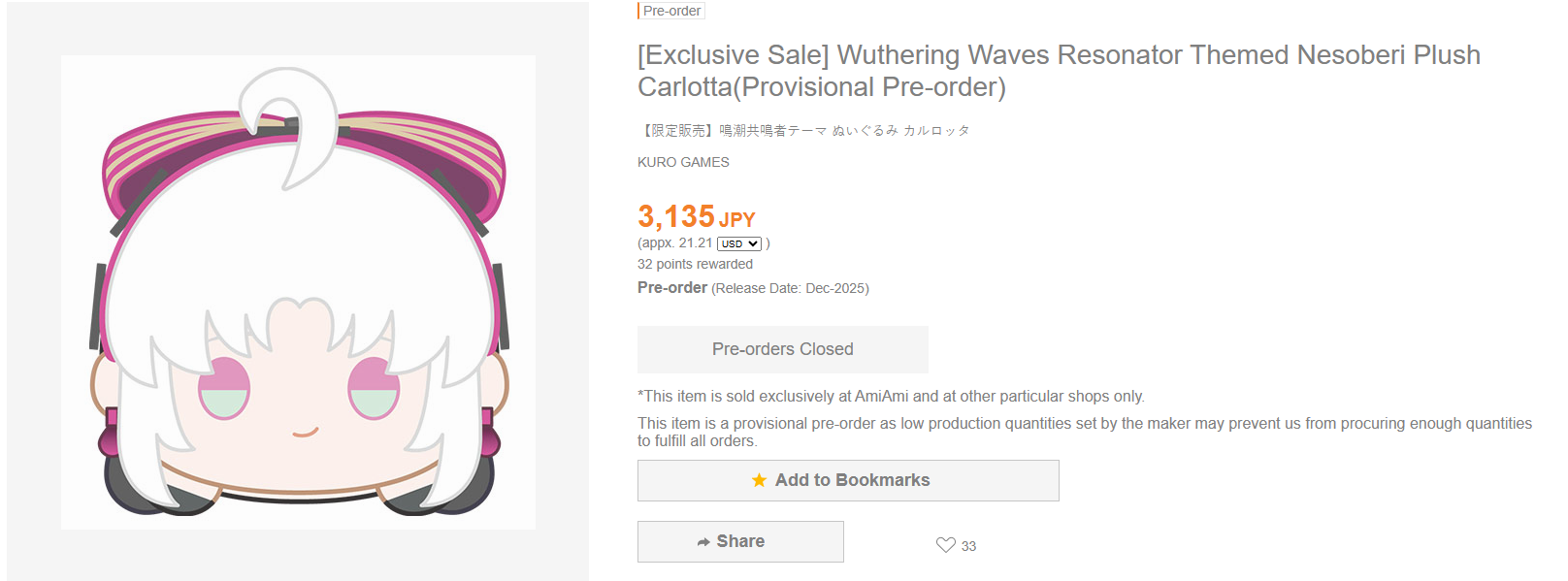
Task: Click the Wuthering Waves plush product title
Action: pyautogui.click(x=1058, y=70)
